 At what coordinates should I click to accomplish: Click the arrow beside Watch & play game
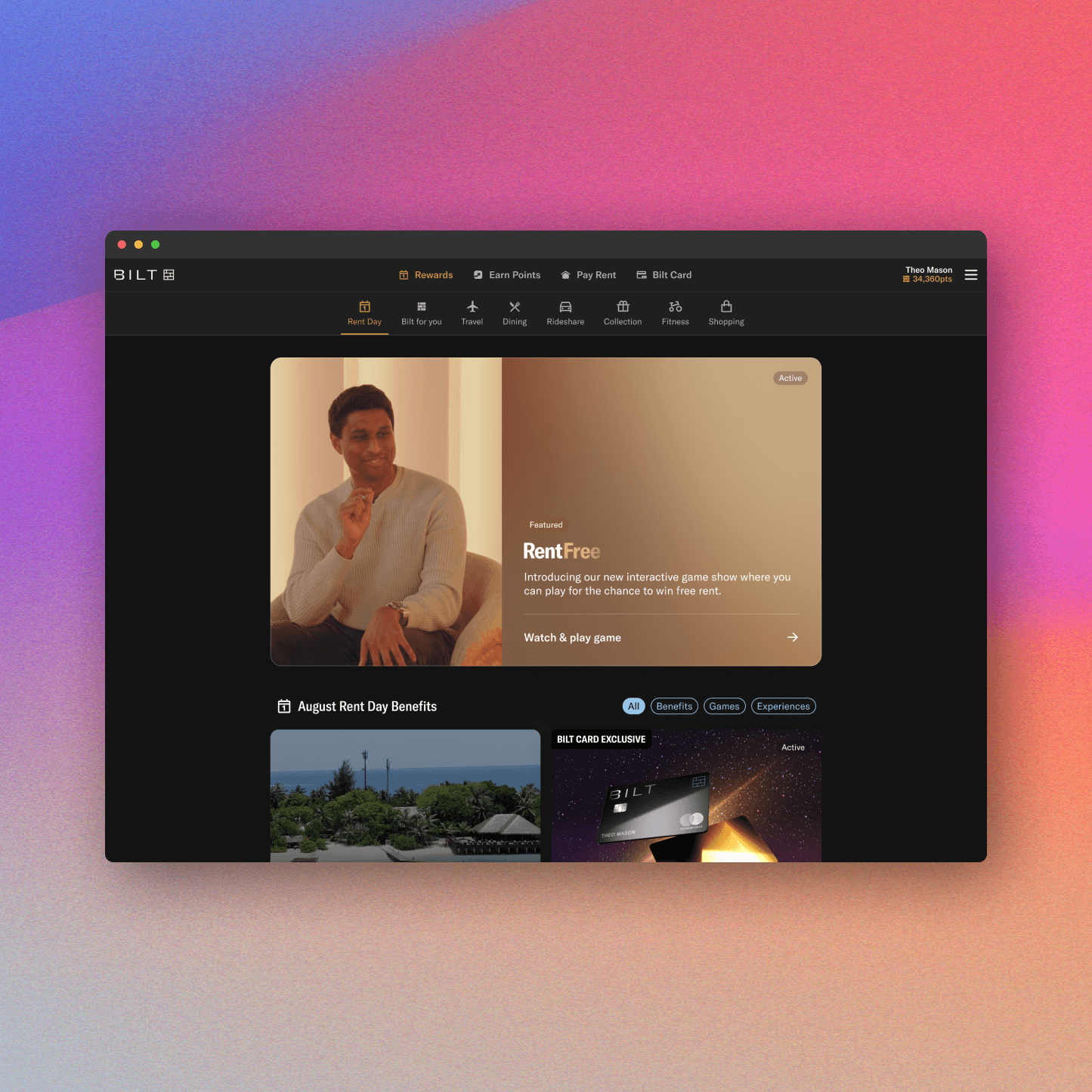[x=793, y=637]
